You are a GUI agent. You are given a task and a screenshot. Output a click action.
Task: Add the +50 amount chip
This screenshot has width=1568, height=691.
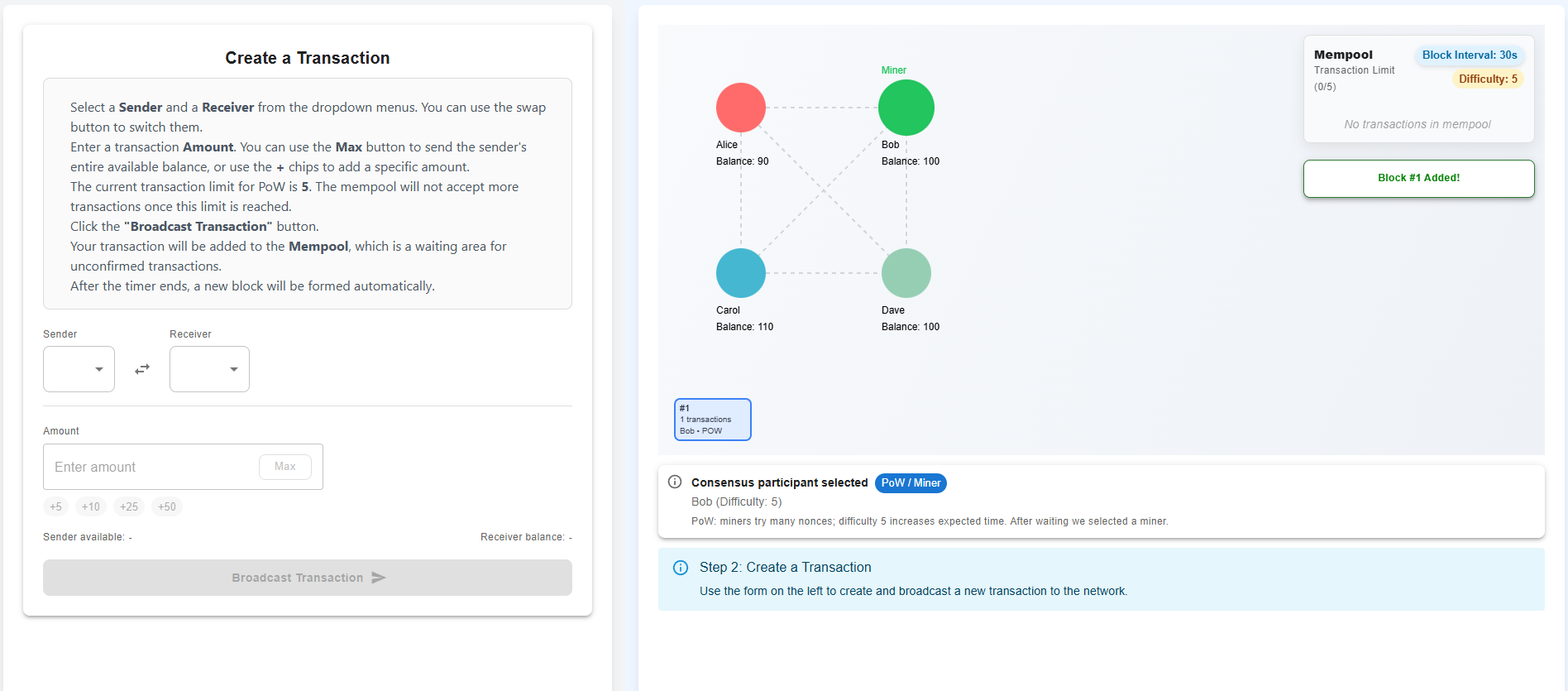click(x=167, y=506)
